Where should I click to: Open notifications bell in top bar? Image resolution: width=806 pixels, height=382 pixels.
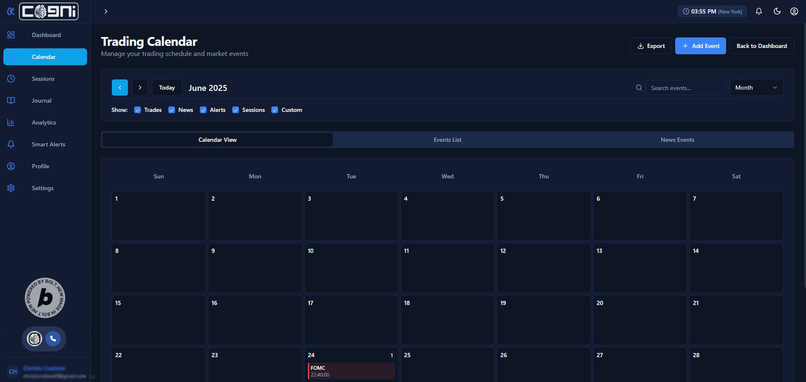pos(759,11)
